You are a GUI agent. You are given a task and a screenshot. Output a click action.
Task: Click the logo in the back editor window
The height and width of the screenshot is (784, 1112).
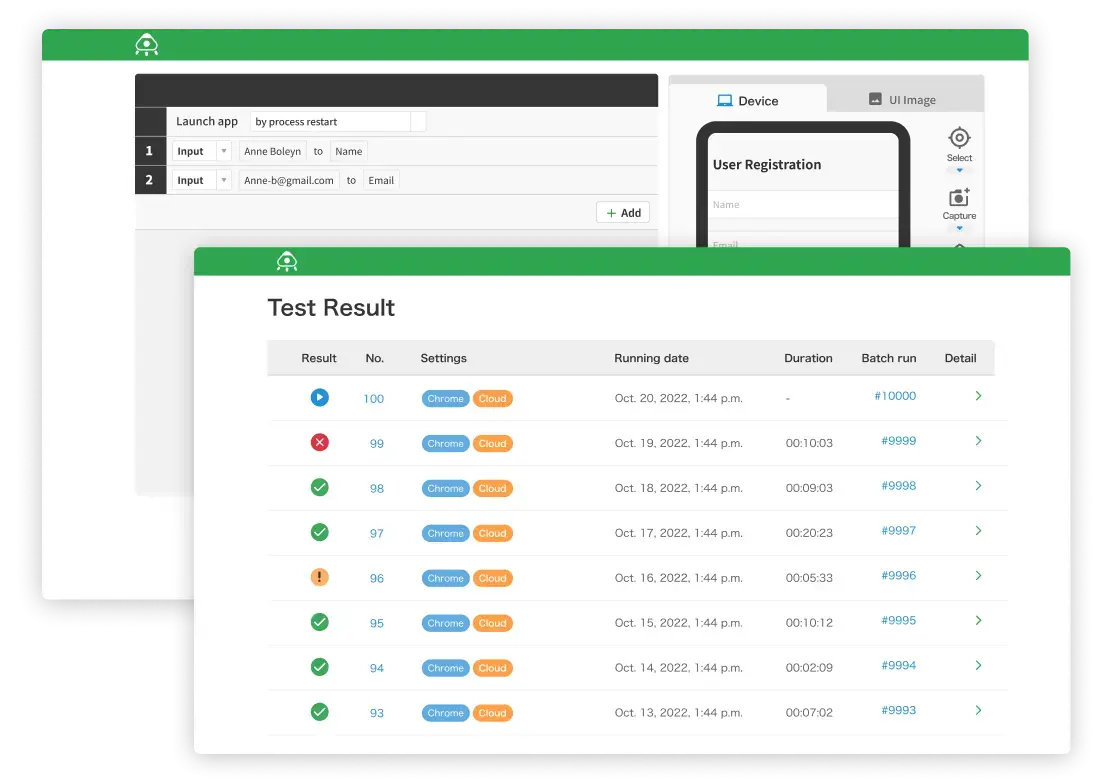click(x=147, y=45)
